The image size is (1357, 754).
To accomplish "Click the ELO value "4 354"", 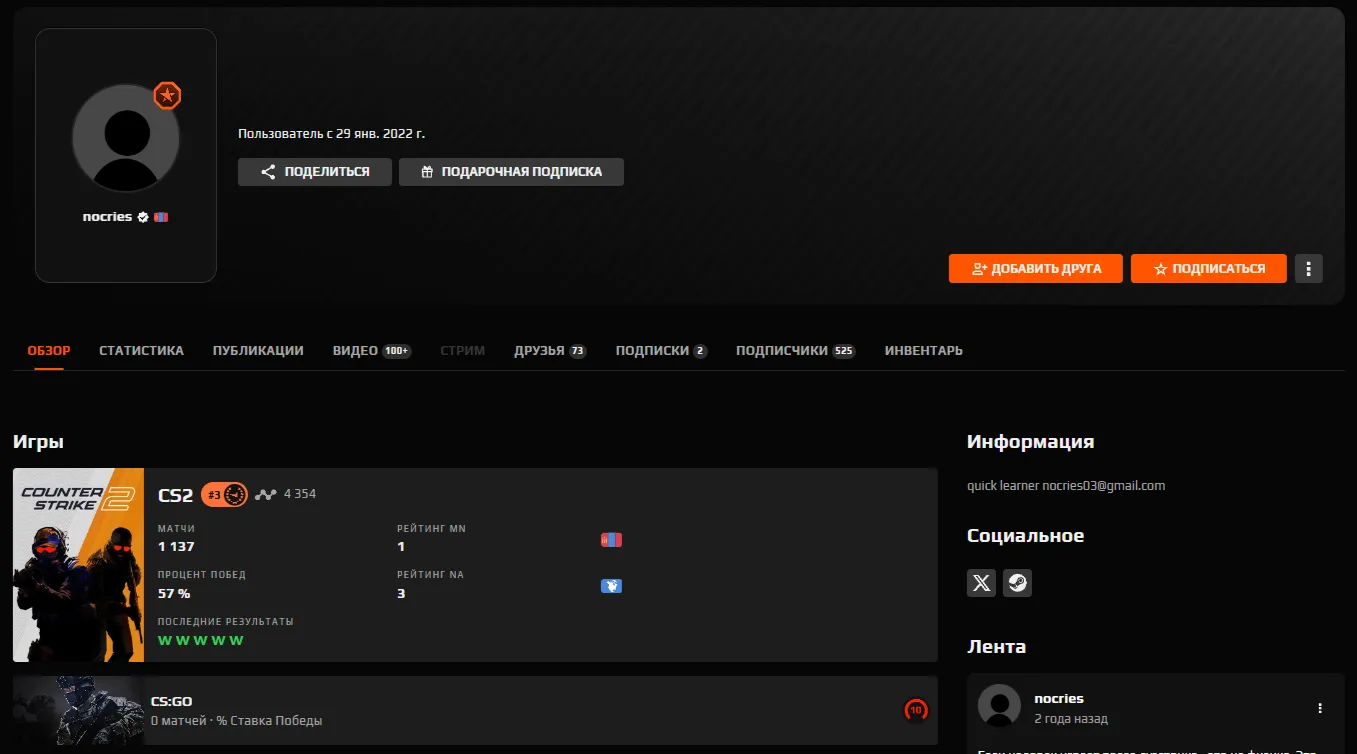I will (300, 494).
